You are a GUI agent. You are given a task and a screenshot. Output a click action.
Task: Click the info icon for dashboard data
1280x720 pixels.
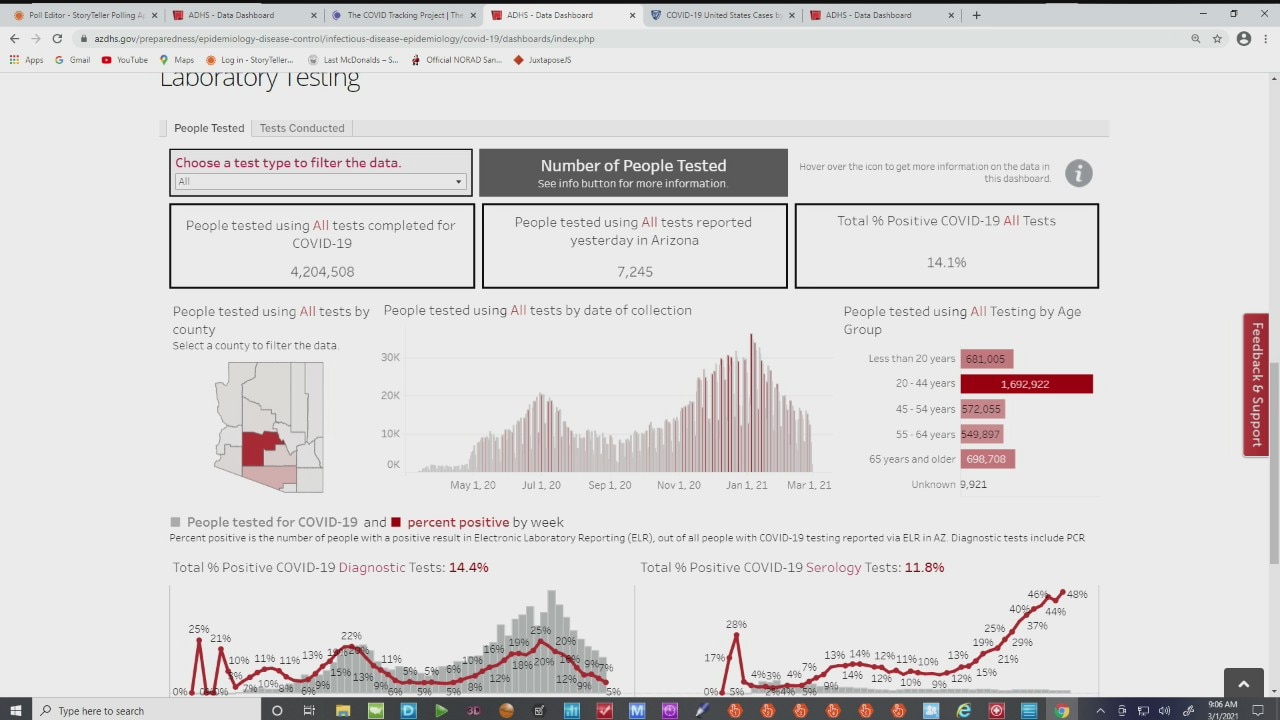pos(1078,173)
